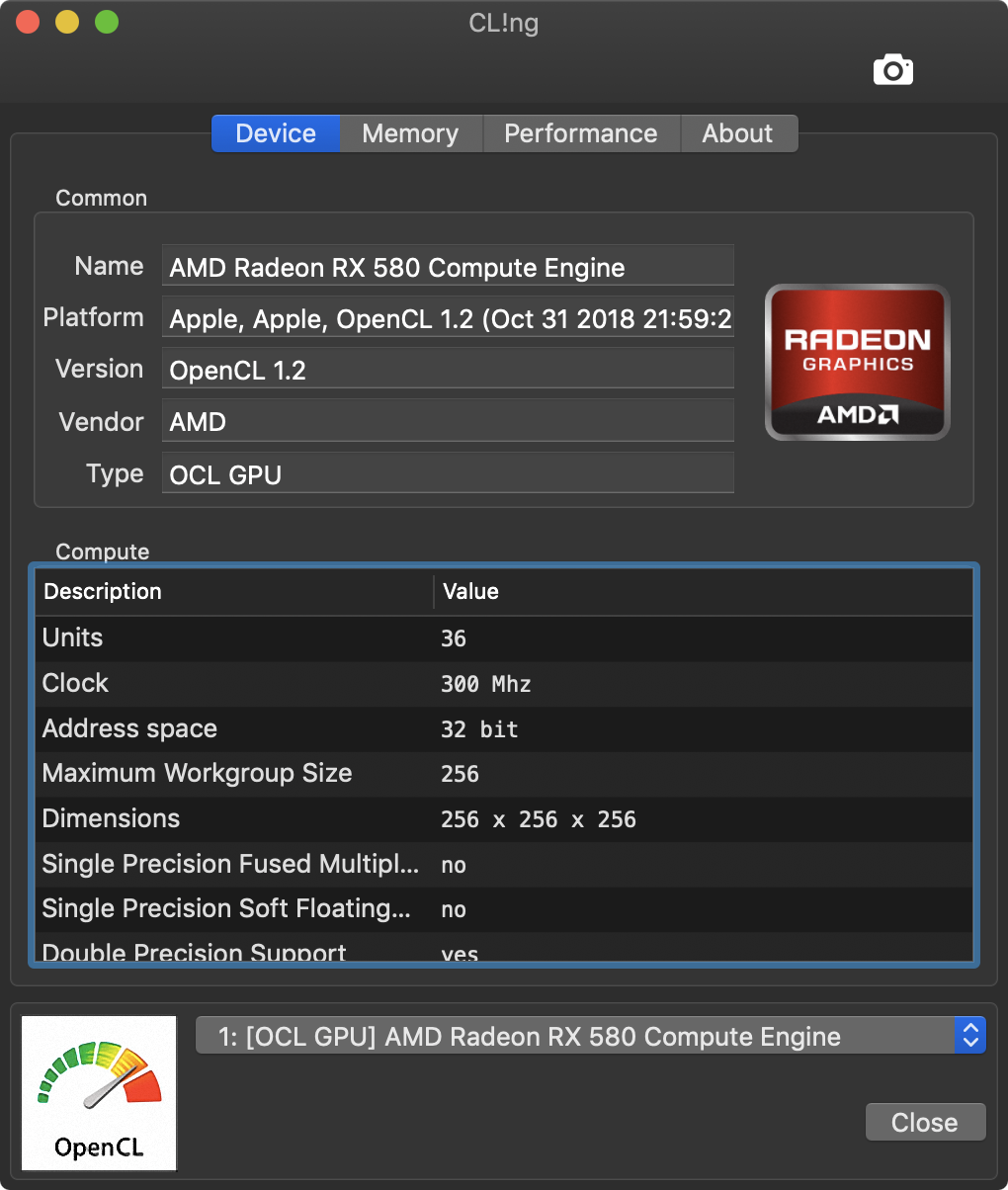Select the Double Precision Support row
The height and width of the screenshot is (1190, 1008).
pos(504,949)
